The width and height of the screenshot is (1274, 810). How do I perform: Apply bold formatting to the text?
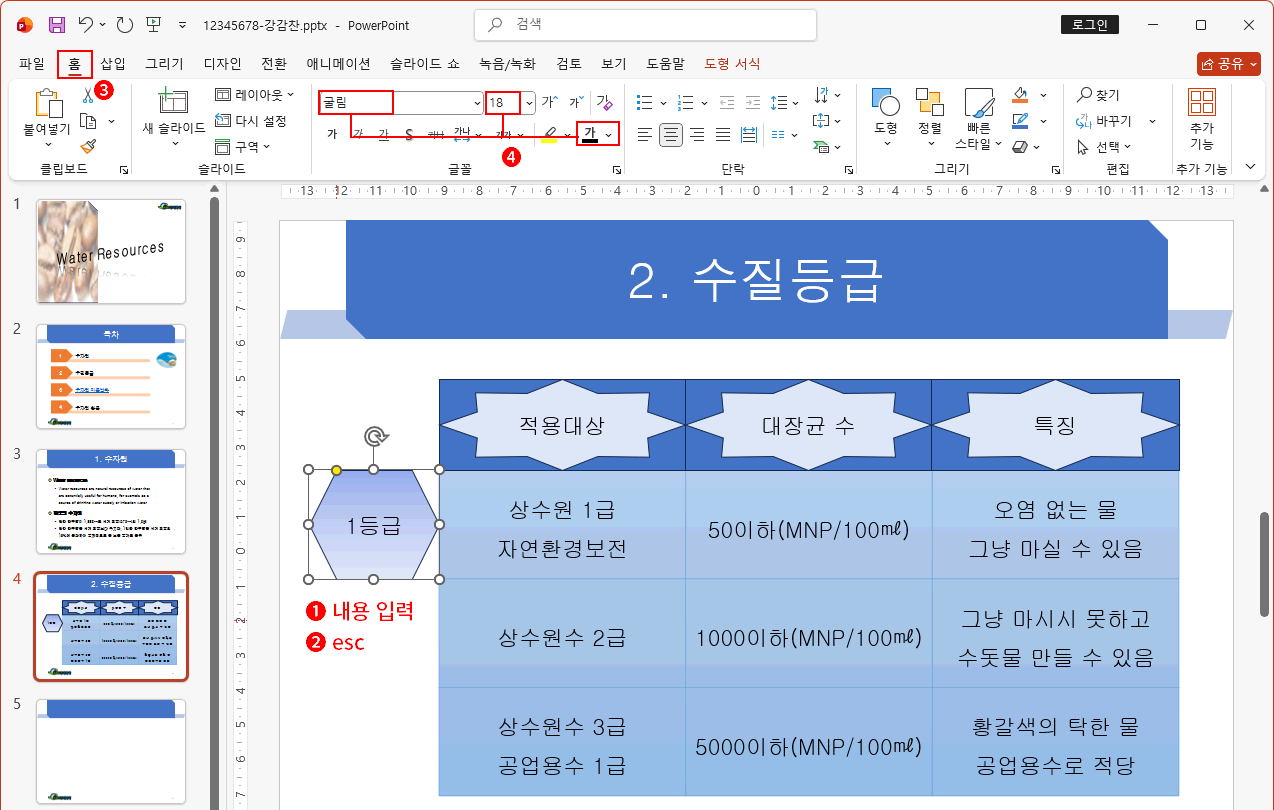click(334, 131)
